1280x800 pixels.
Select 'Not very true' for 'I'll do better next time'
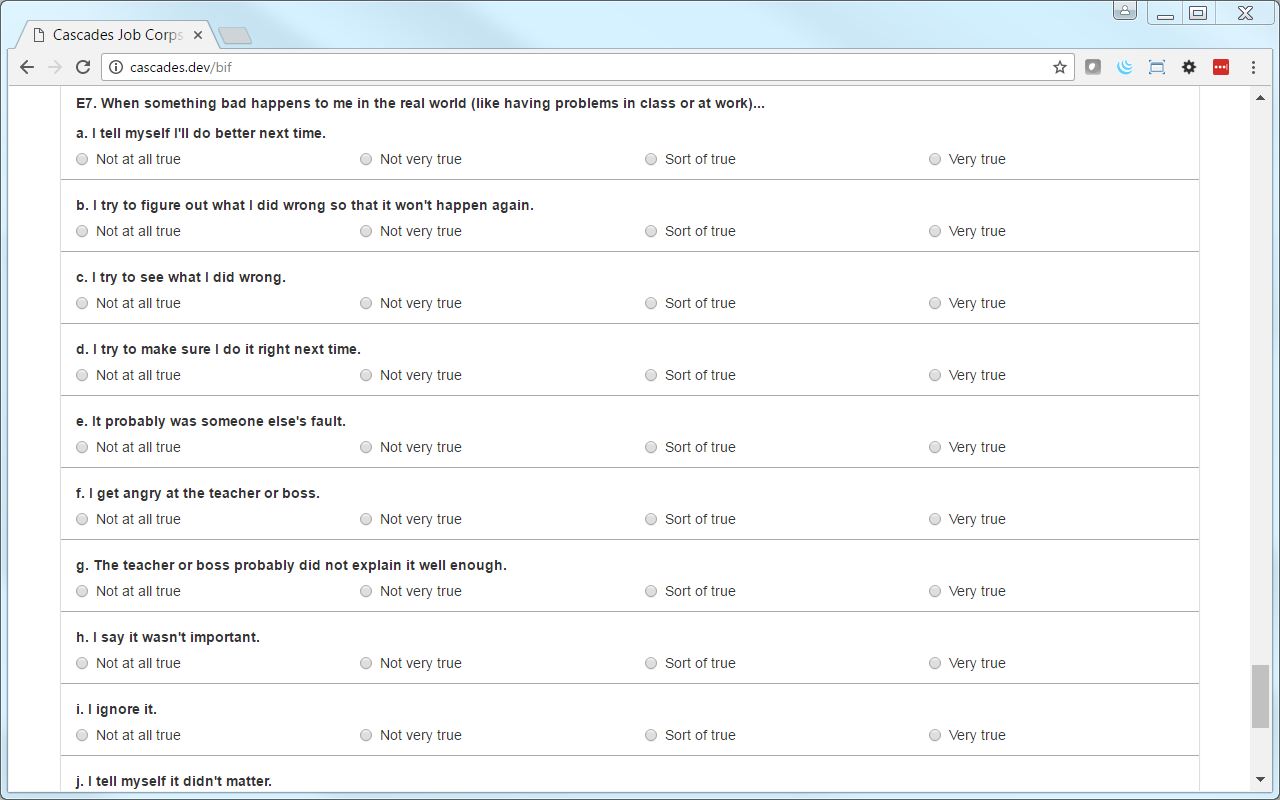pyautogui.click(x=366, y=159)
